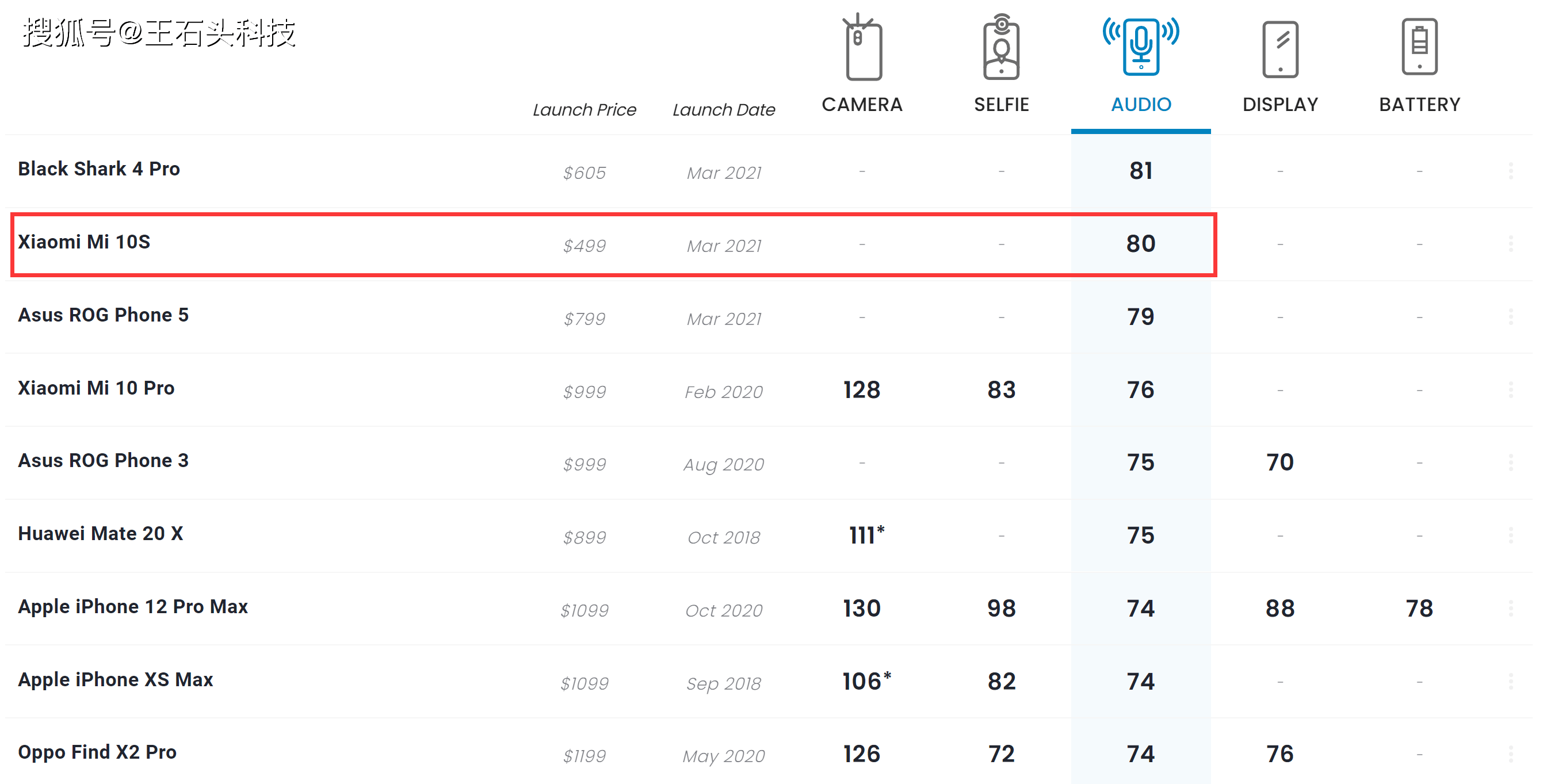Open more options for Asus ROG Phone 3

[1511, 462]
